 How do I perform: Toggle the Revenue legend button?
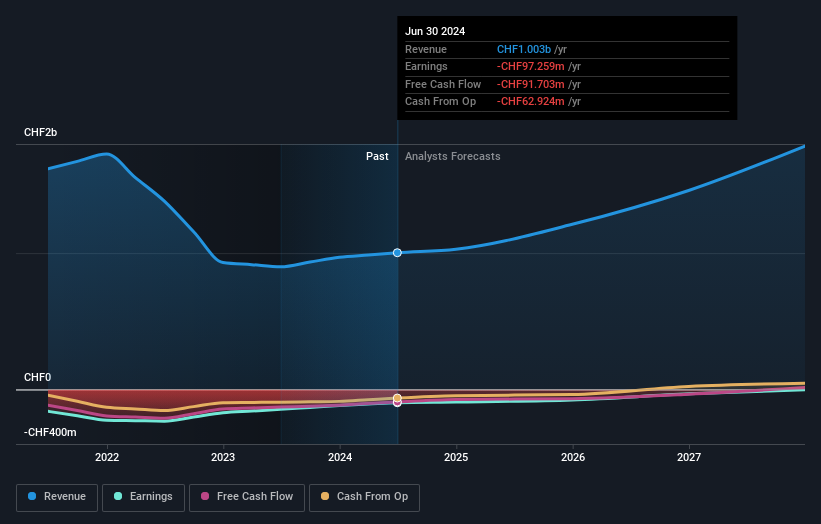[57, 497]
